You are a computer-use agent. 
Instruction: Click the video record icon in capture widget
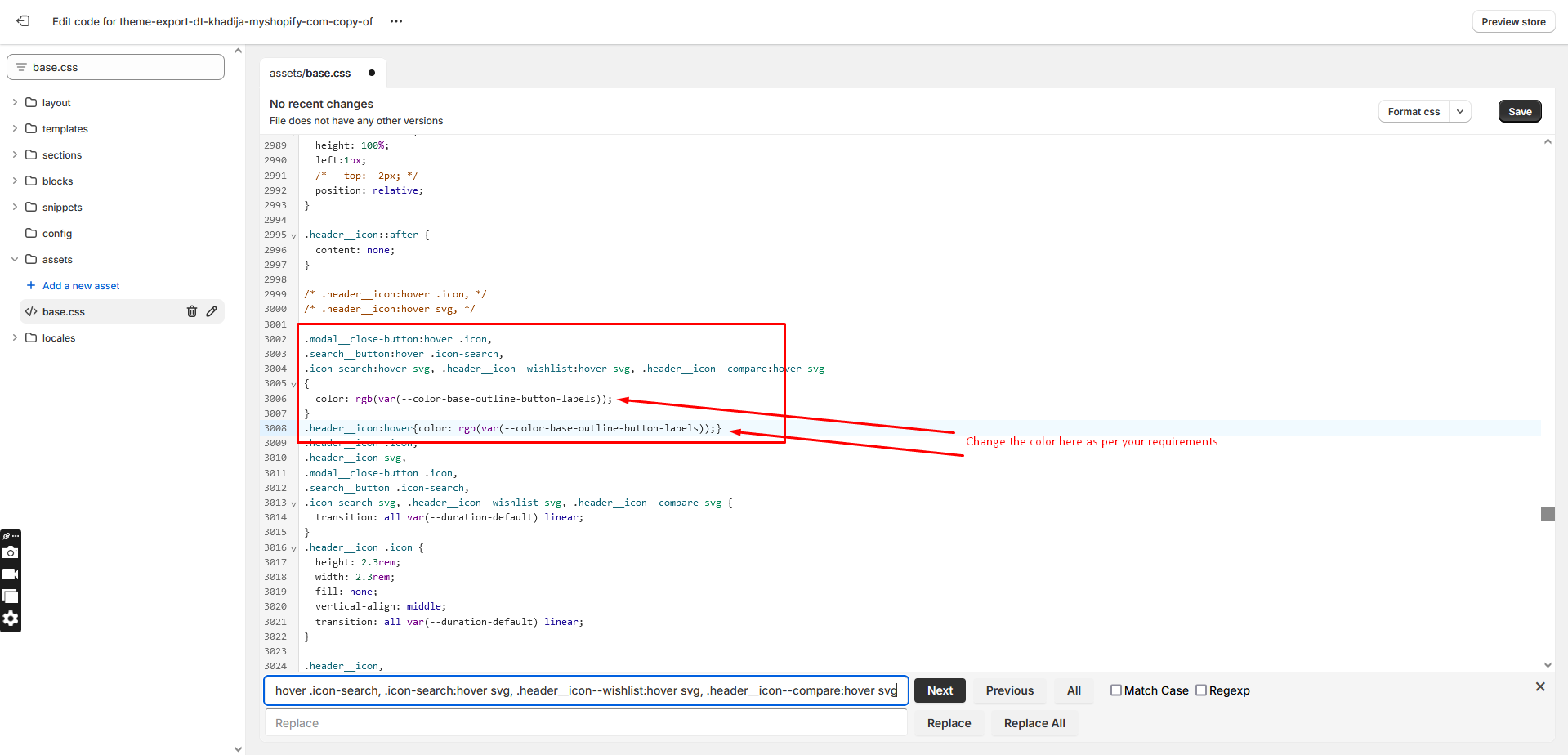(11, 574)
